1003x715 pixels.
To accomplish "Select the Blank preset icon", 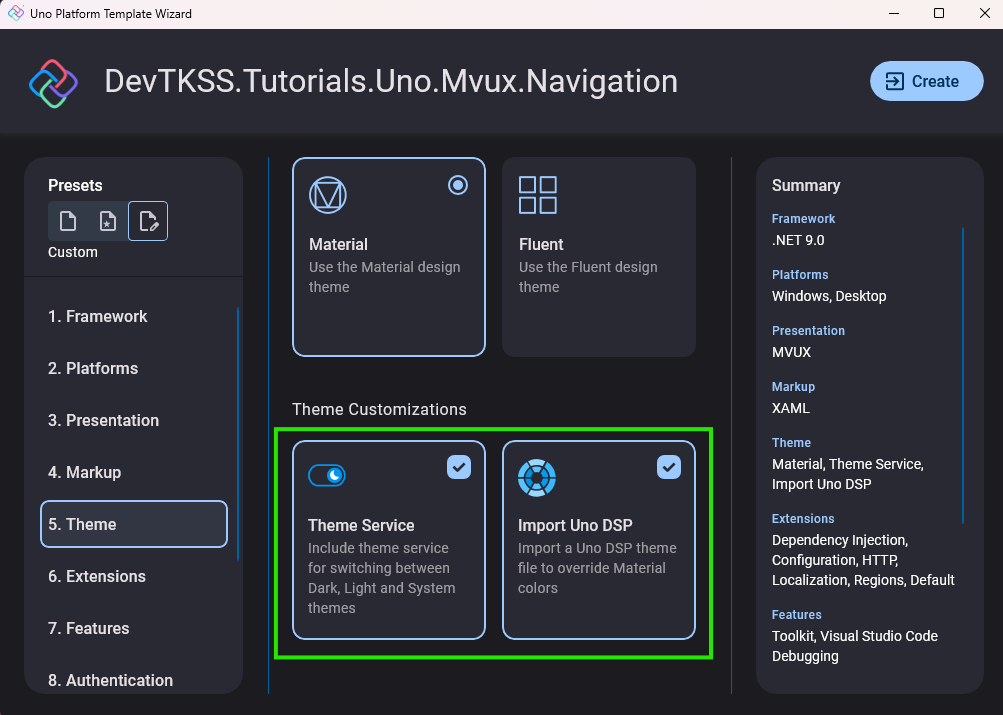I will 67,220.
